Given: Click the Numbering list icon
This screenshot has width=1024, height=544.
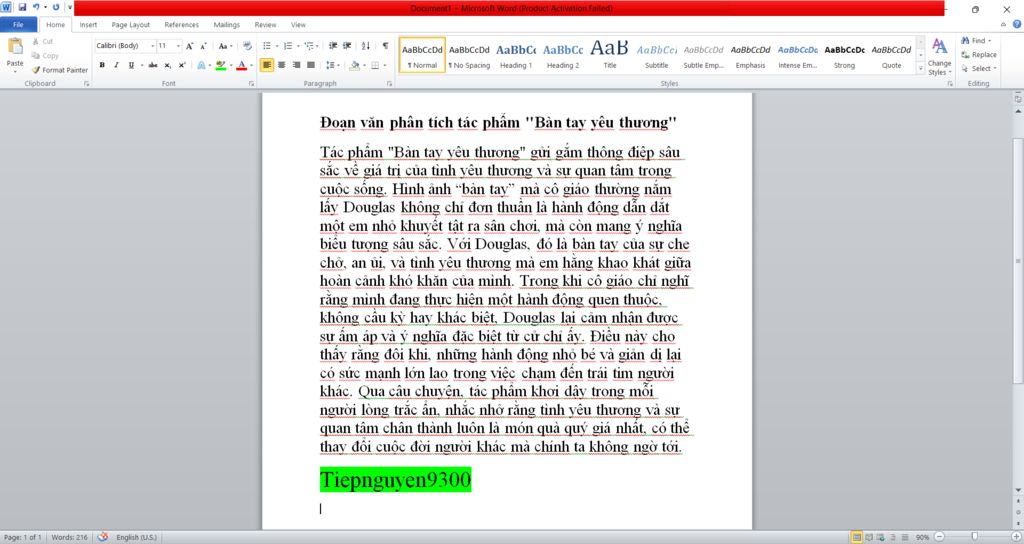Looking at the screenshot, I should pos(289,46).
